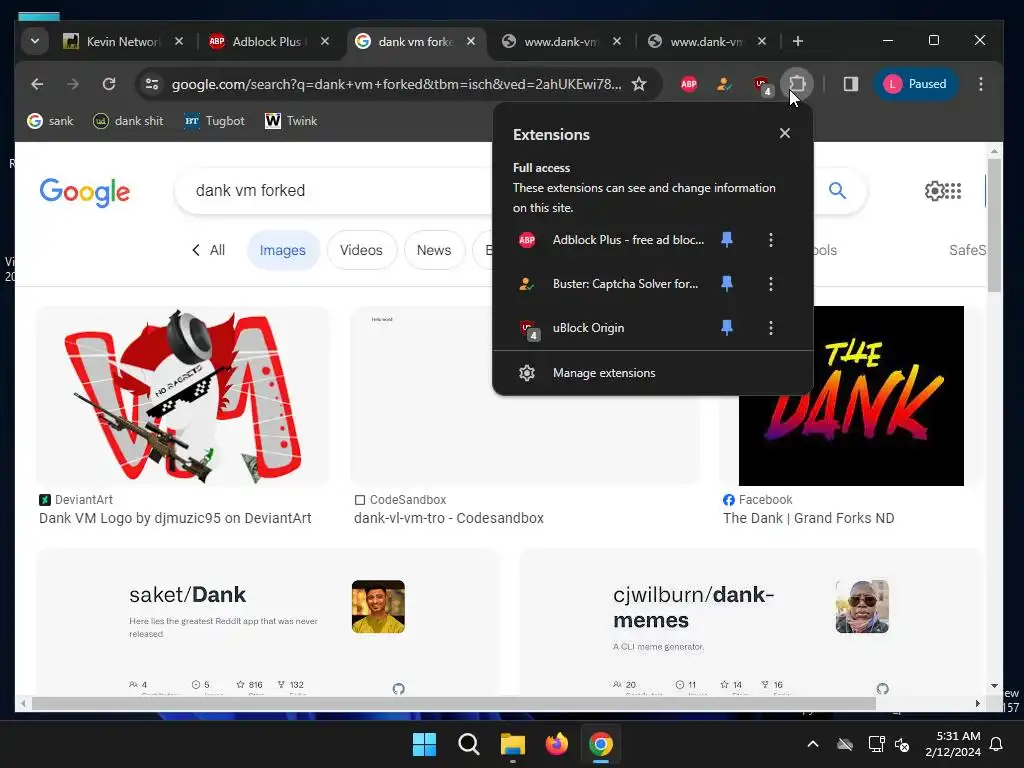Open dank-vl-vm-tro Codesandbox result
1024x768 pixels.
point(449,518)
